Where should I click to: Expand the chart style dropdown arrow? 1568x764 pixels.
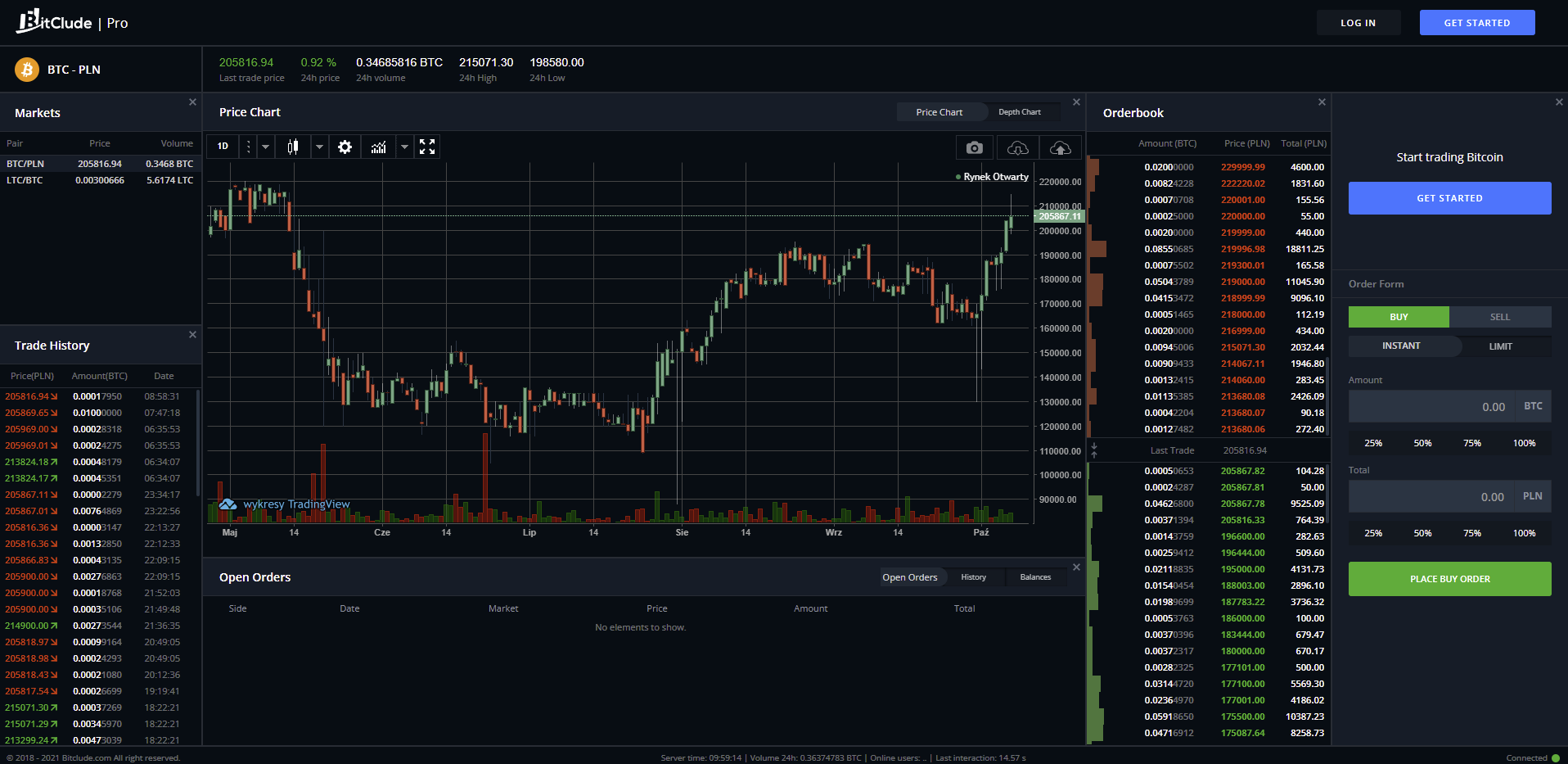click(x=319, y=147)
